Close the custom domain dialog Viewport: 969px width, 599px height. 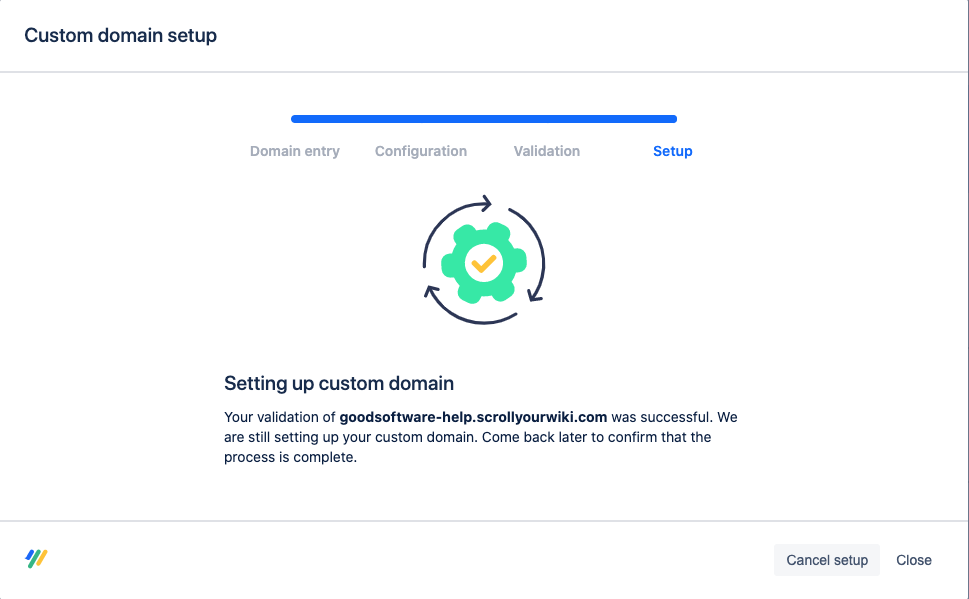point(913,560)
